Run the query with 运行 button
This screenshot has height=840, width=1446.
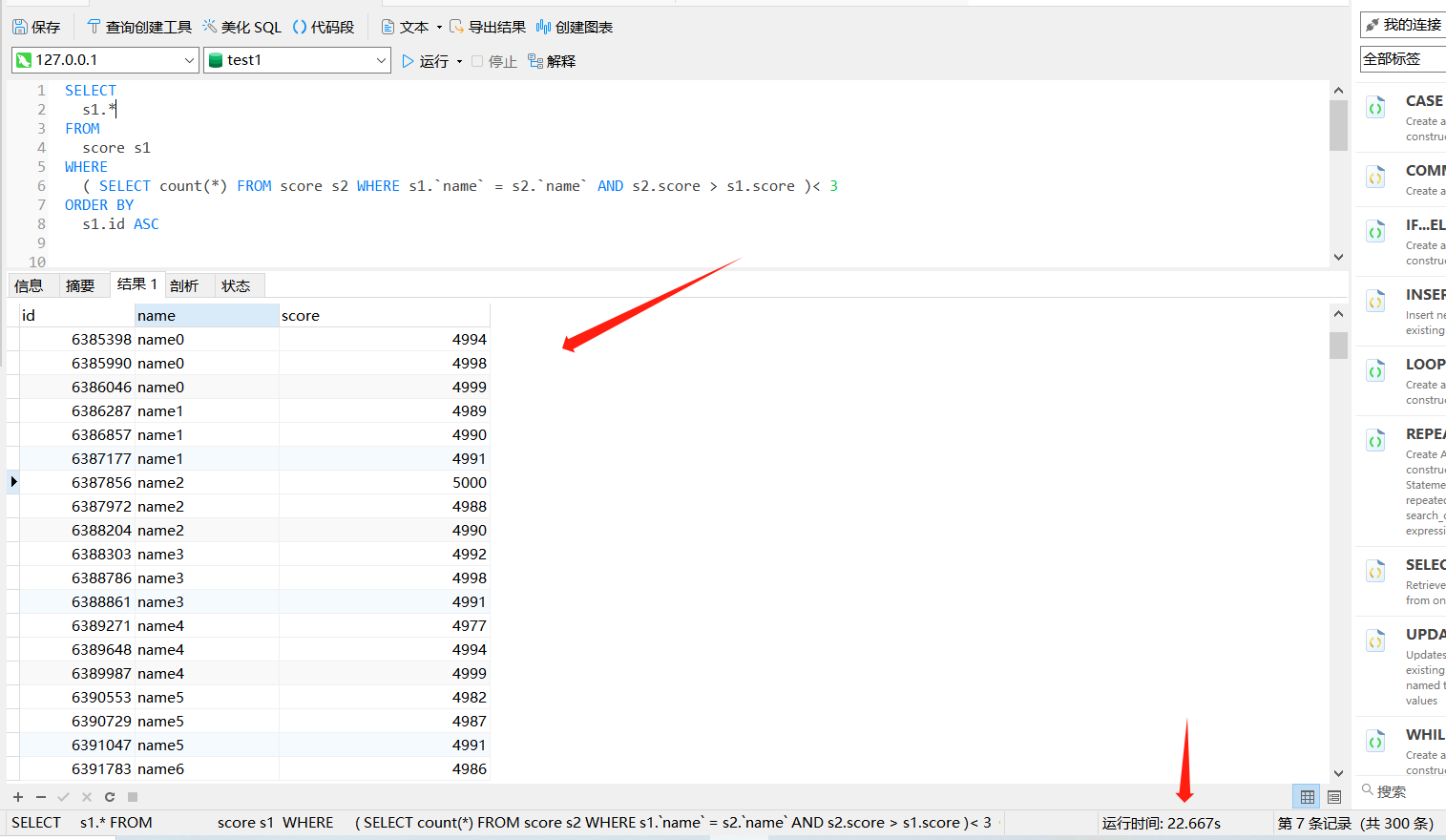[x=426, y=61]
